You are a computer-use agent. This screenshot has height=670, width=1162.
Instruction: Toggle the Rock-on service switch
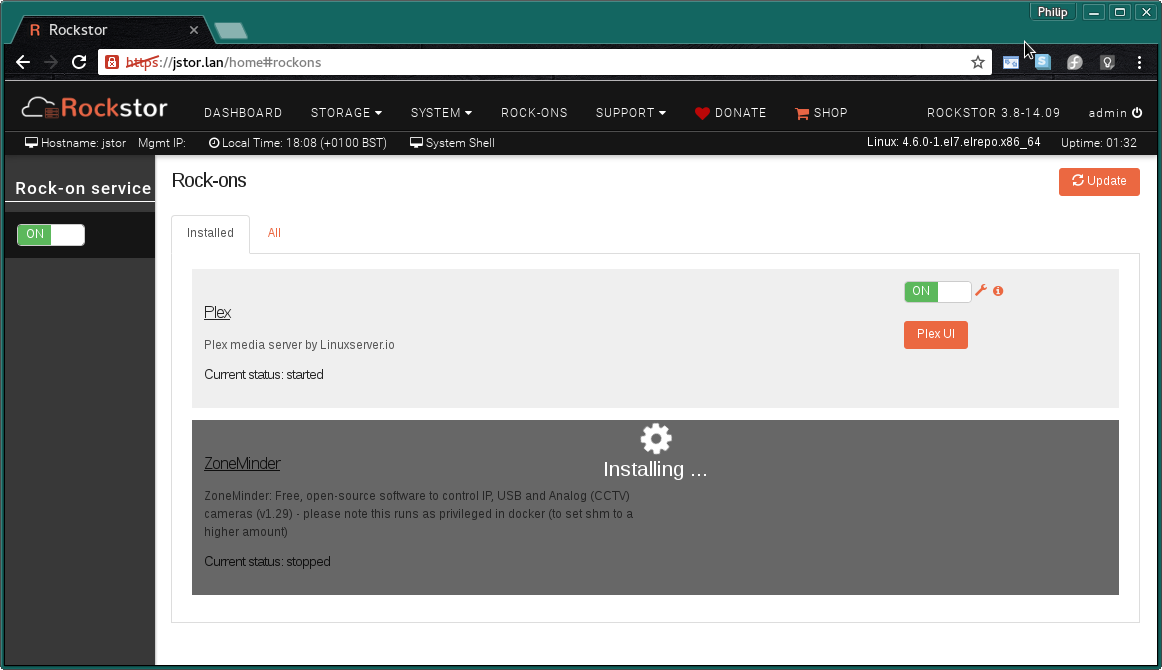pyautogui.click(x=50, y=234)
